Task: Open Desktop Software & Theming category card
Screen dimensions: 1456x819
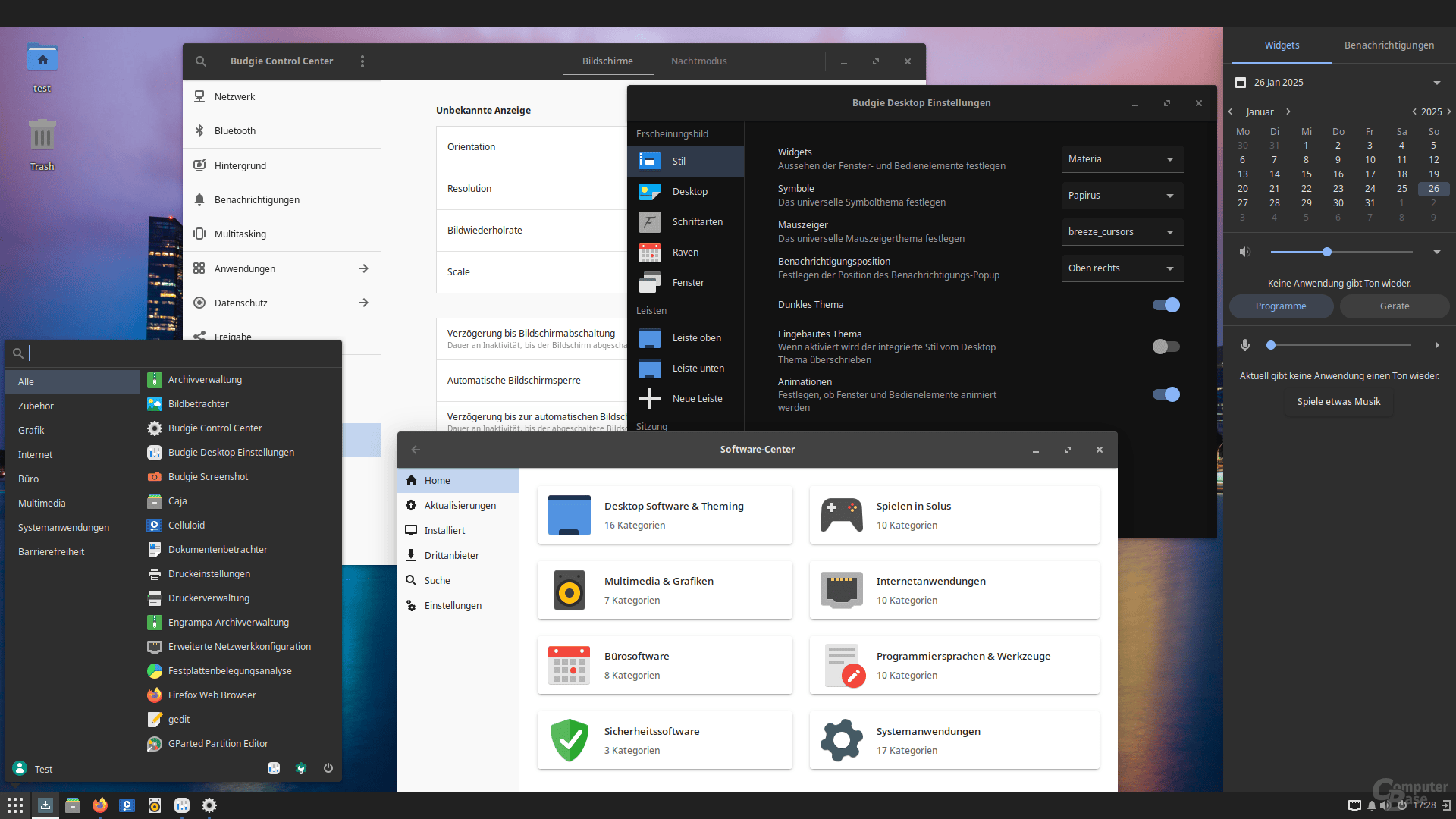Action: (x=665, y=516)
